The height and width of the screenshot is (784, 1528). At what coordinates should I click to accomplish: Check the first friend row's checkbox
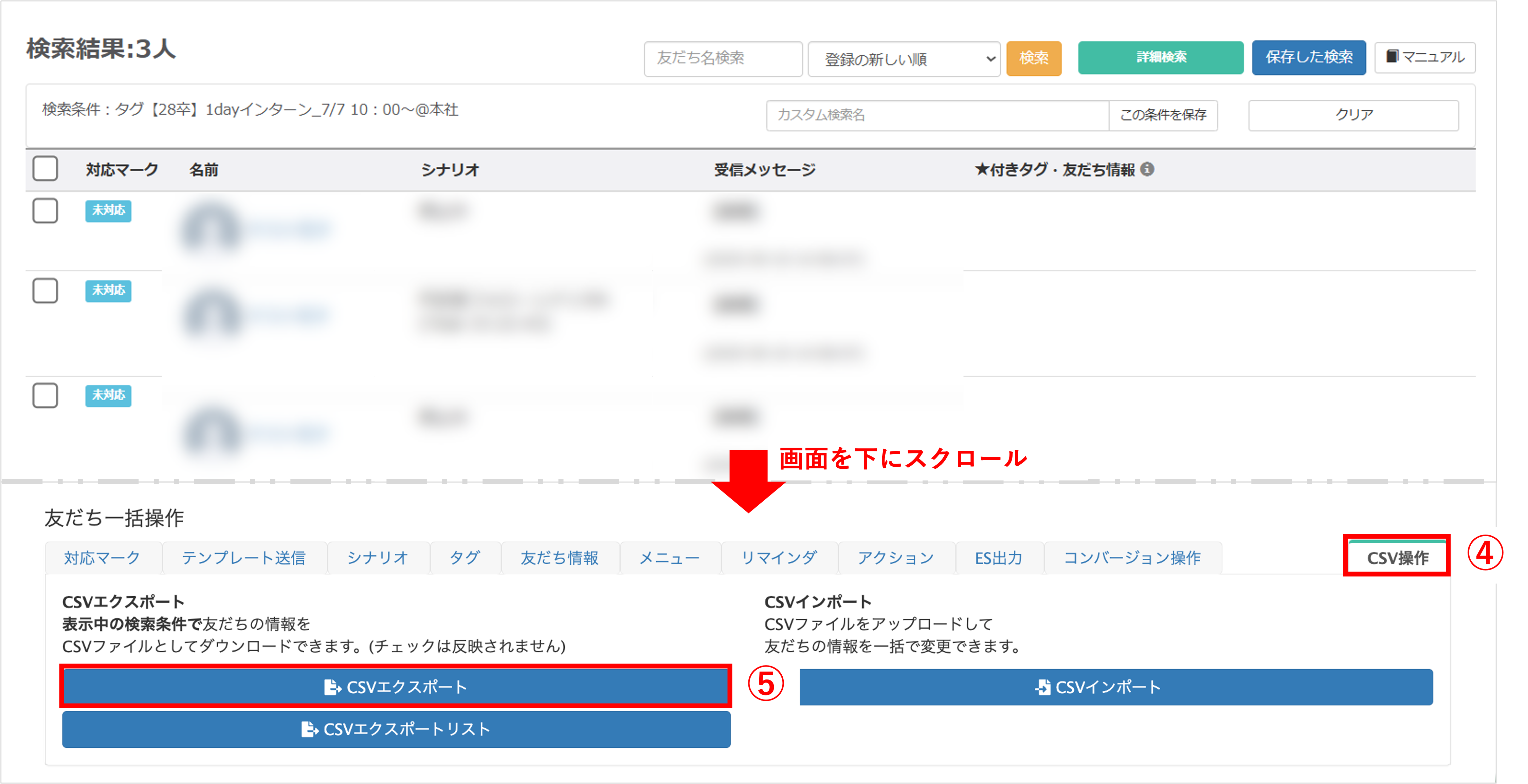click(x=46, y=212)
